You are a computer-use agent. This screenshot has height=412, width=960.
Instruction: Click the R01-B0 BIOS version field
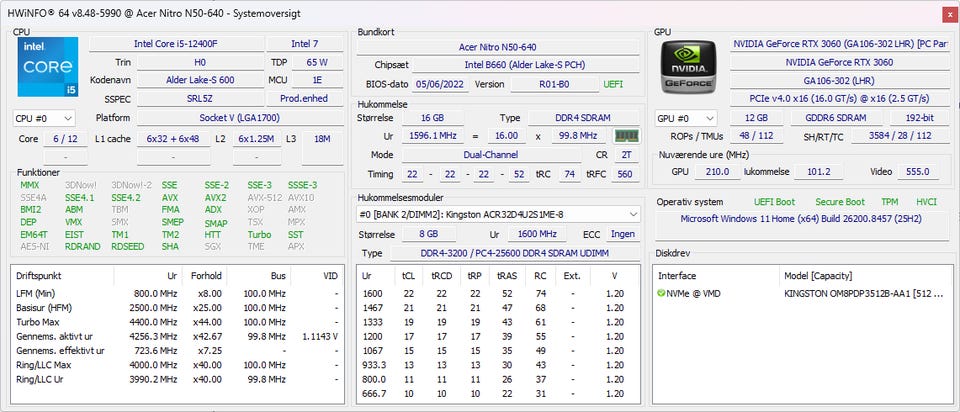(554, 84)
